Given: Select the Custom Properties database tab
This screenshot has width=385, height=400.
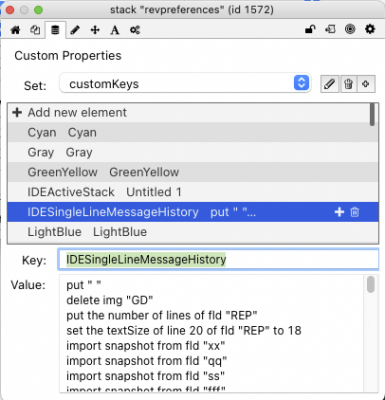Looking at the screenshot, I should pyautogui.click(x=55, y=30).
